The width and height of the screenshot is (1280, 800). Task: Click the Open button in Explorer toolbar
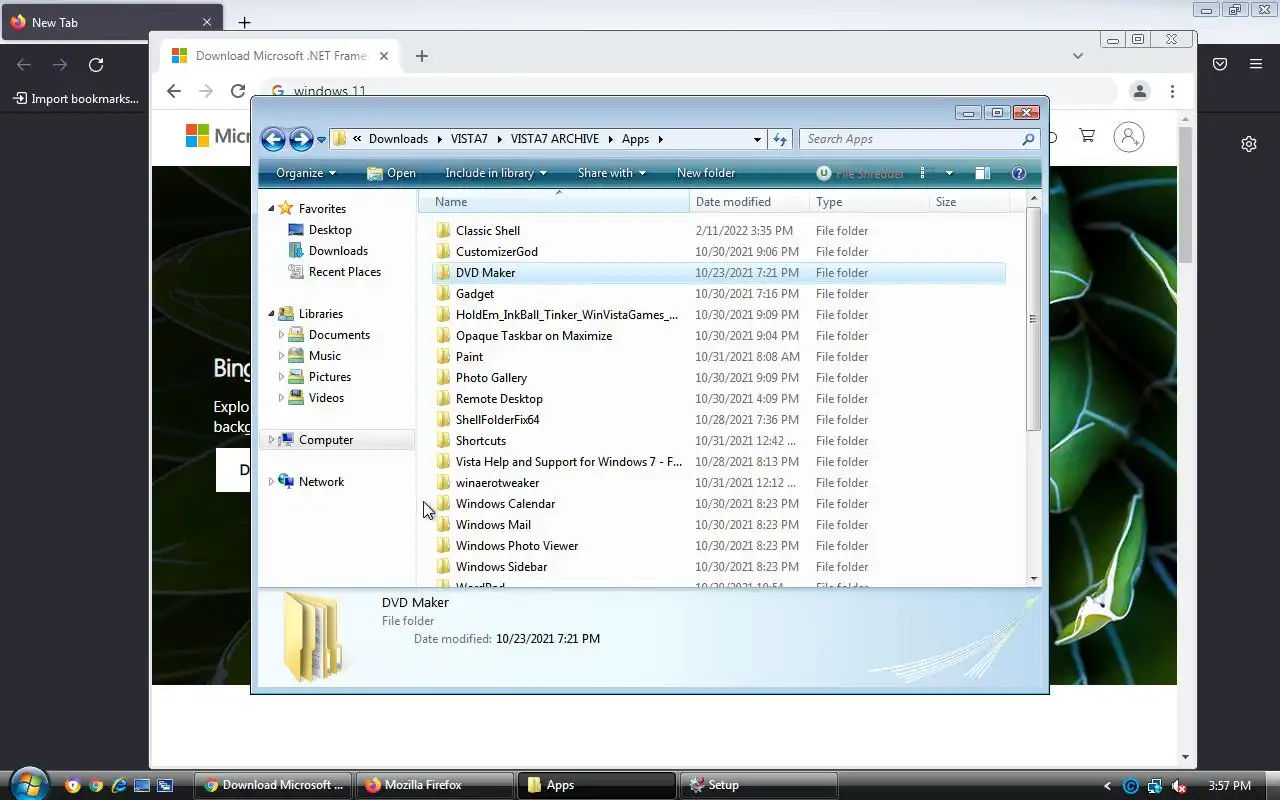tap(391, 173)
